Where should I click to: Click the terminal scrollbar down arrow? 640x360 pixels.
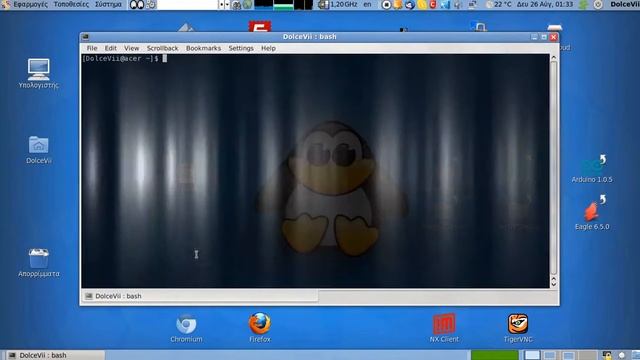pyautogui.click(x=553, y=284)
